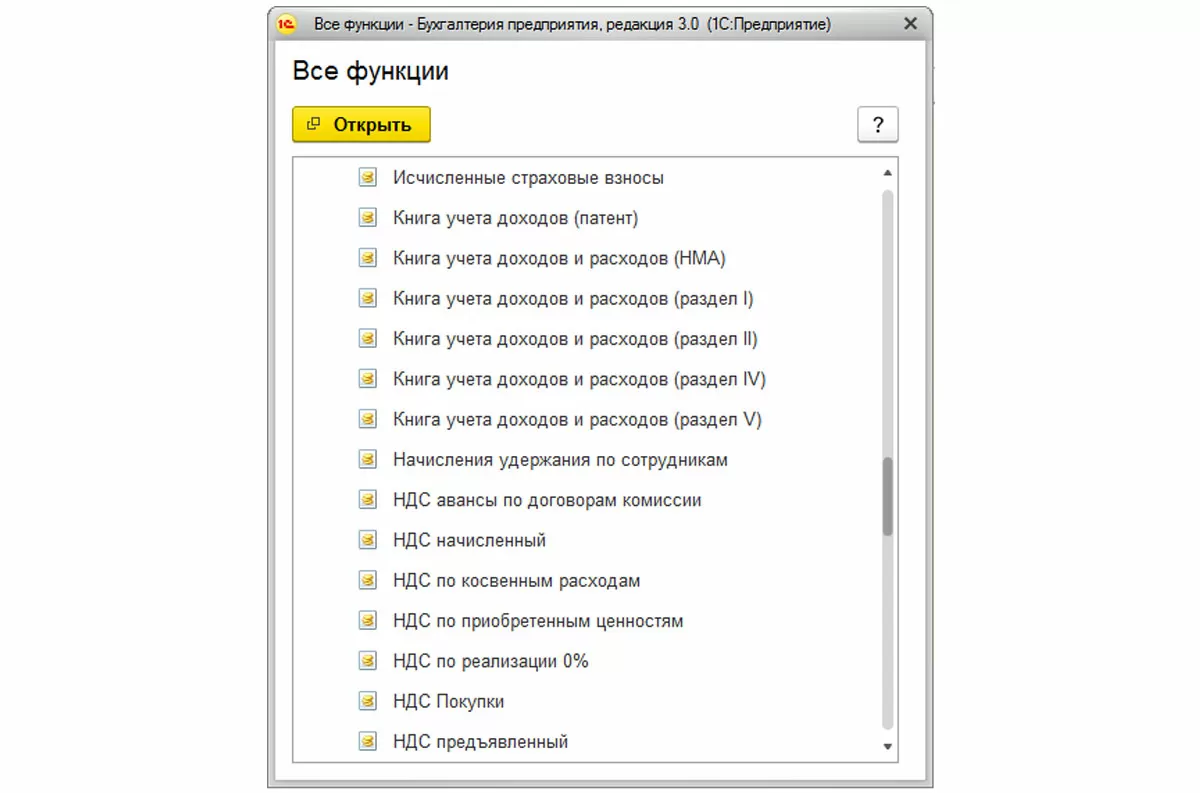Click the icon next to НДС по реализации 0%
1200x793 pixels.
368,661
